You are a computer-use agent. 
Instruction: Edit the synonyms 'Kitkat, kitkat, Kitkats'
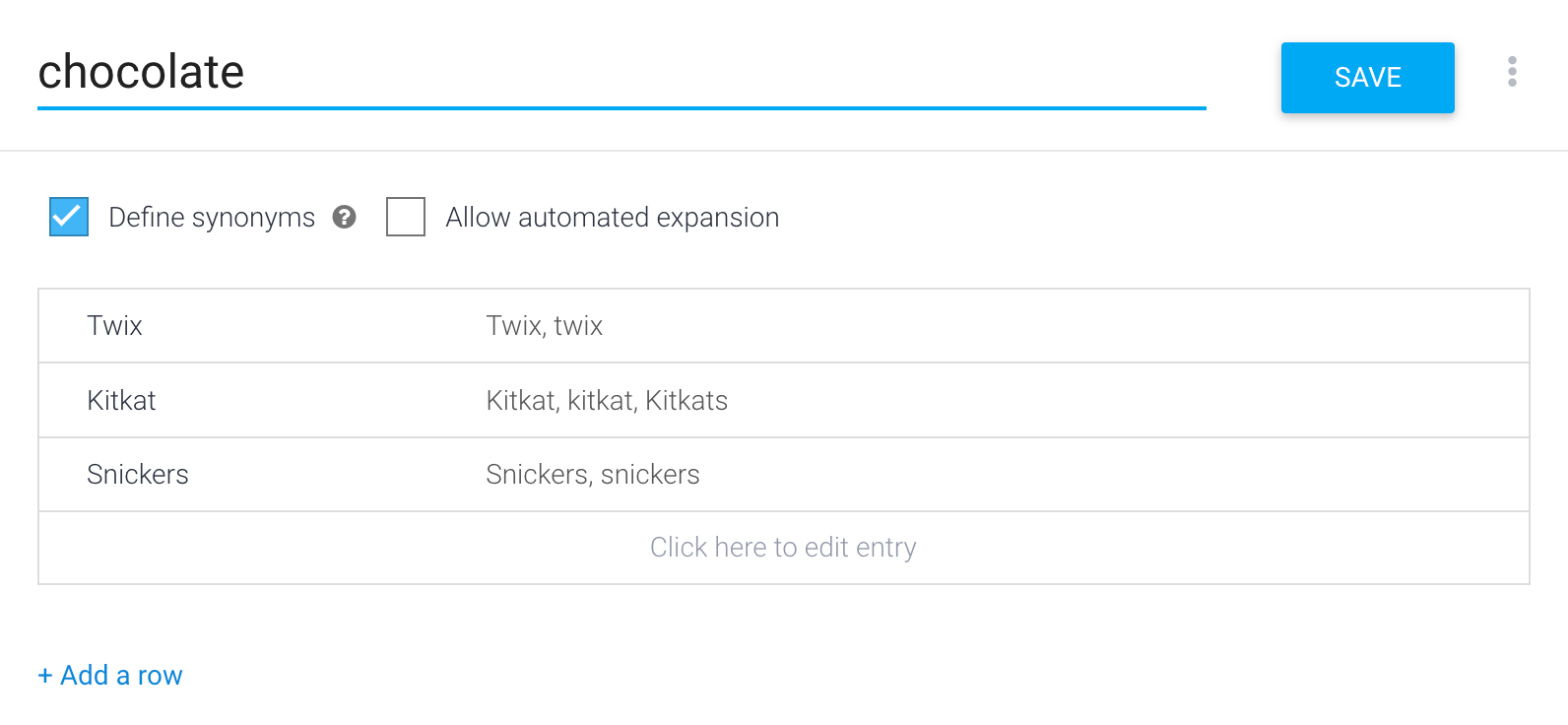pyautogui.click(x=607, y=401)
